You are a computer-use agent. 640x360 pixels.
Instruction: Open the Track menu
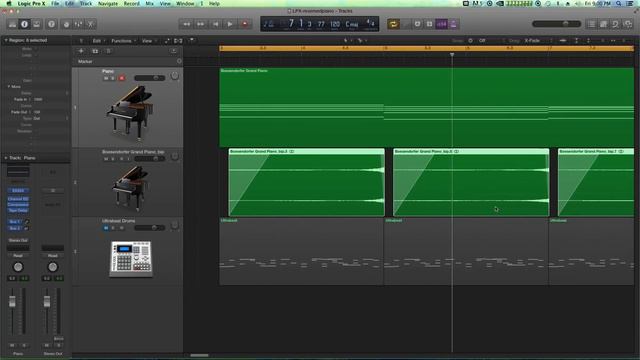pos(86,3)
